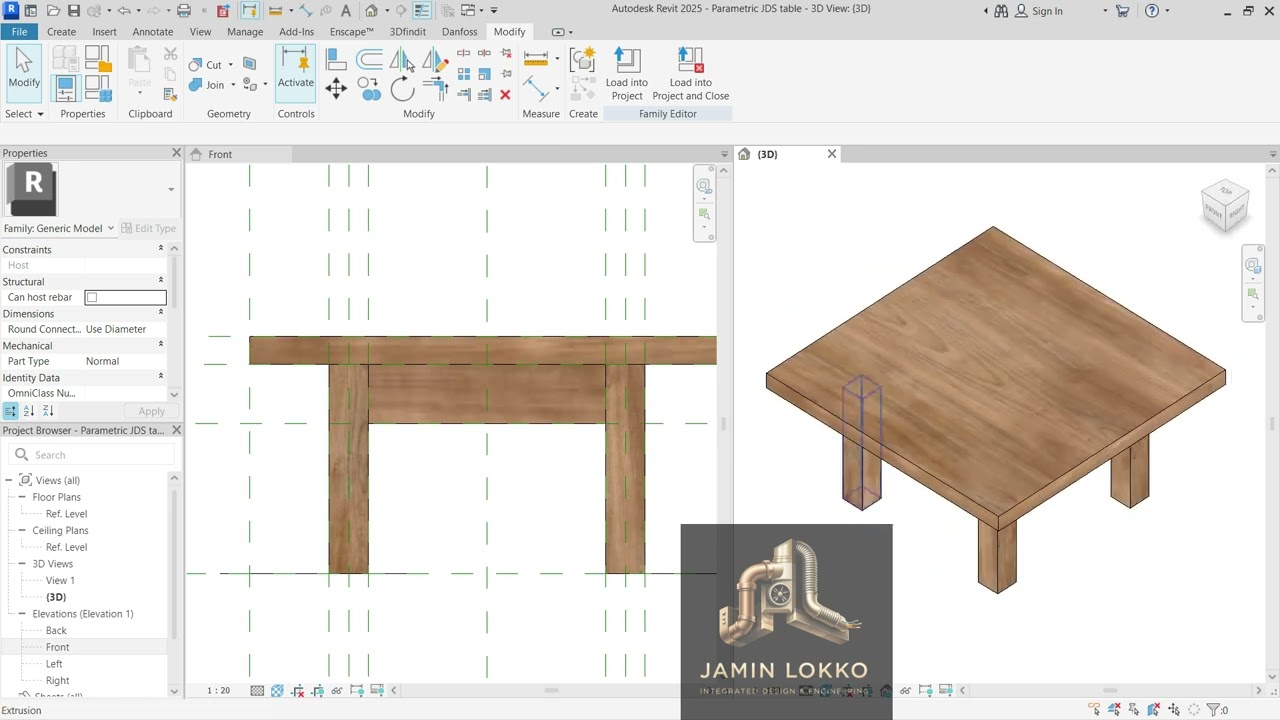This screenshot has width=1280, height=720.
Task: Toggle crop view in Front view bar
Action: point(297,690)
